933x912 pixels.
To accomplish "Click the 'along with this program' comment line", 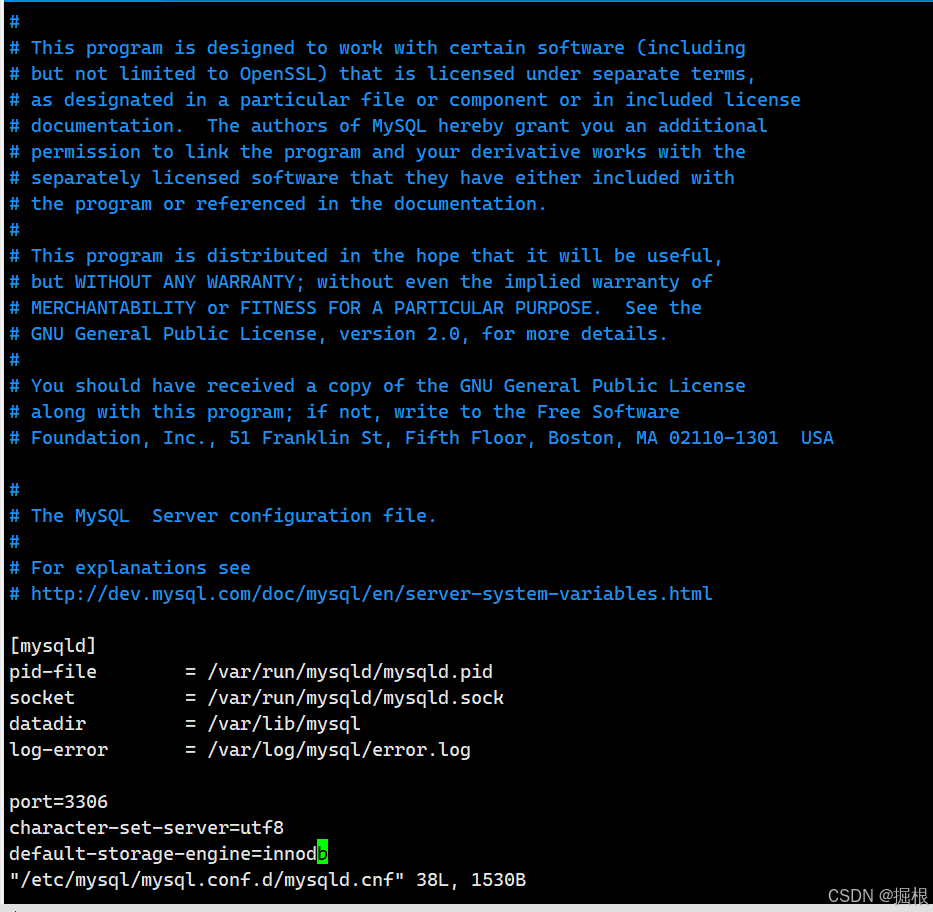I will 345,412.
